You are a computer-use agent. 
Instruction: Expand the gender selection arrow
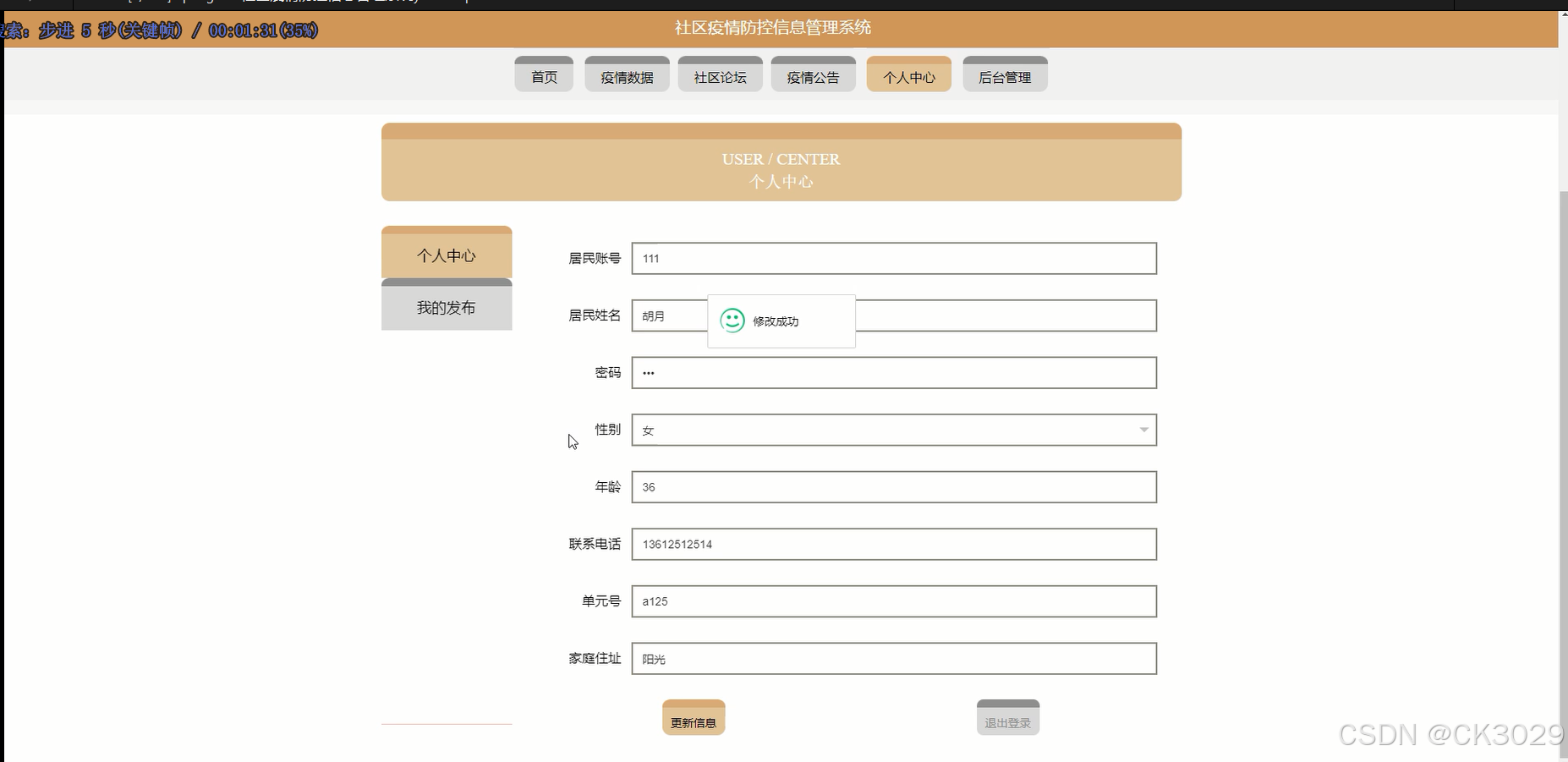[x=1143, y=430]
